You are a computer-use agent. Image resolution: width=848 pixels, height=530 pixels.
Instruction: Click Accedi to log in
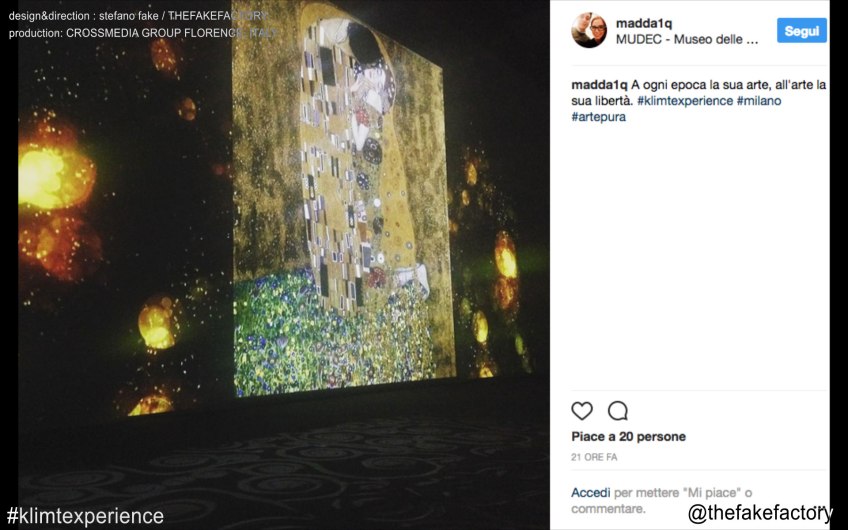pyautogui.click(x=591, y=493)
